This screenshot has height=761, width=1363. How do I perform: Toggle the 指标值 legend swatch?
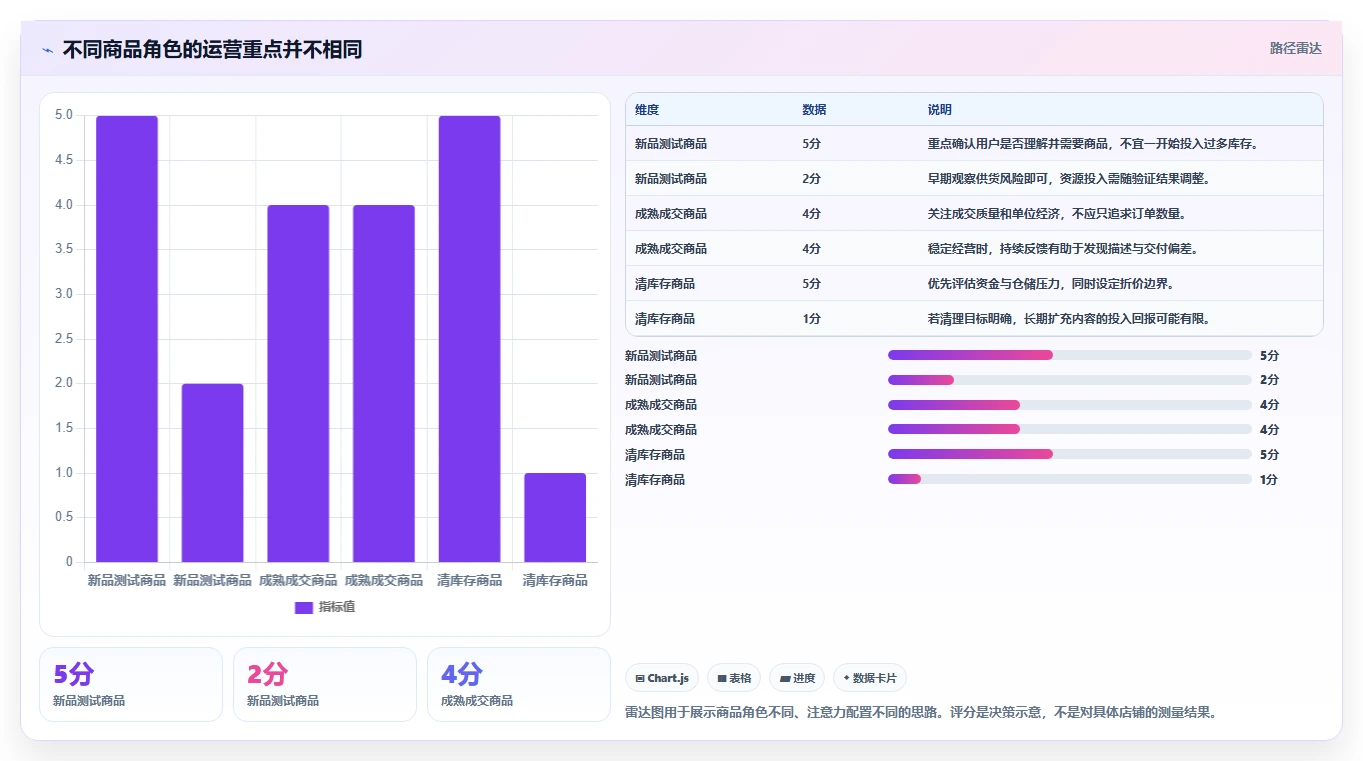[x=304, y=608]
